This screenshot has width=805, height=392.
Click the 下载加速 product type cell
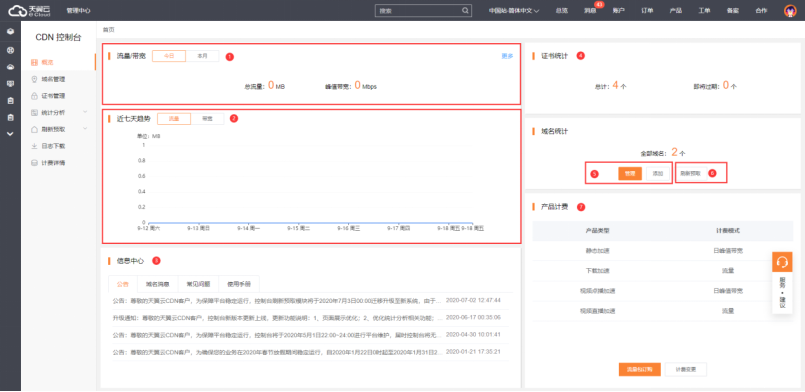tap(597, 270)
